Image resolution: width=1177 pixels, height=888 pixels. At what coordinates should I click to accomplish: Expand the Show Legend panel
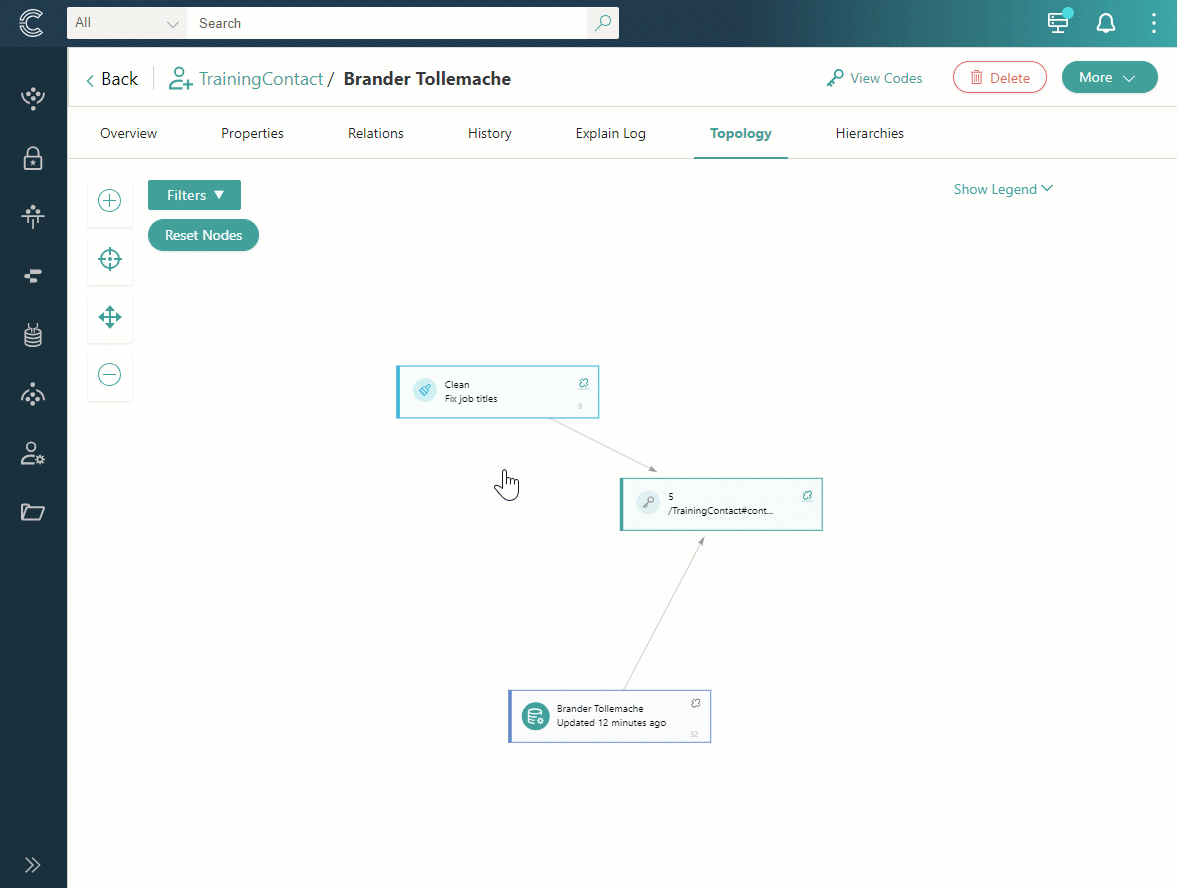(1002, 189)
